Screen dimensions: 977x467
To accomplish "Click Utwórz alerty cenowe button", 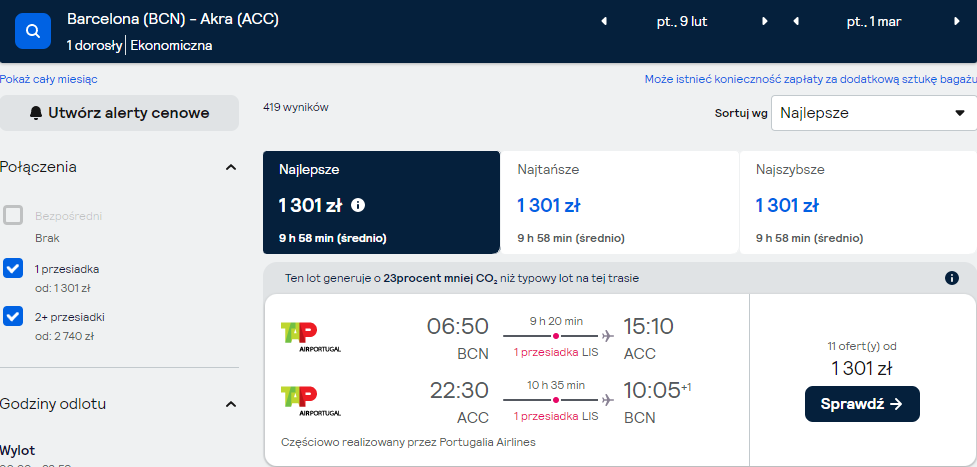I will pyautogui.click(x=119, y=113).
